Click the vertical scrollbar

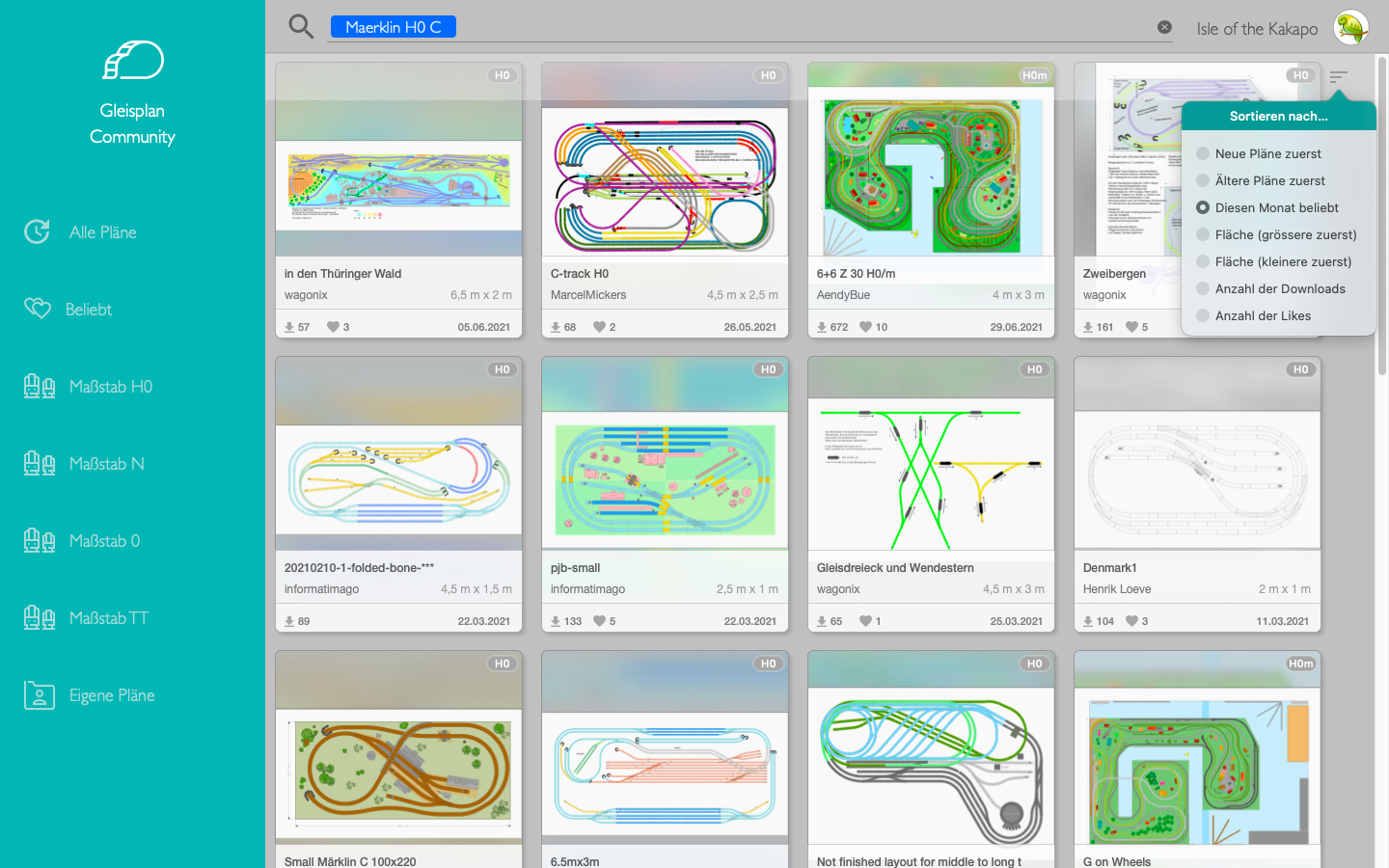[x=1381, y=217]
